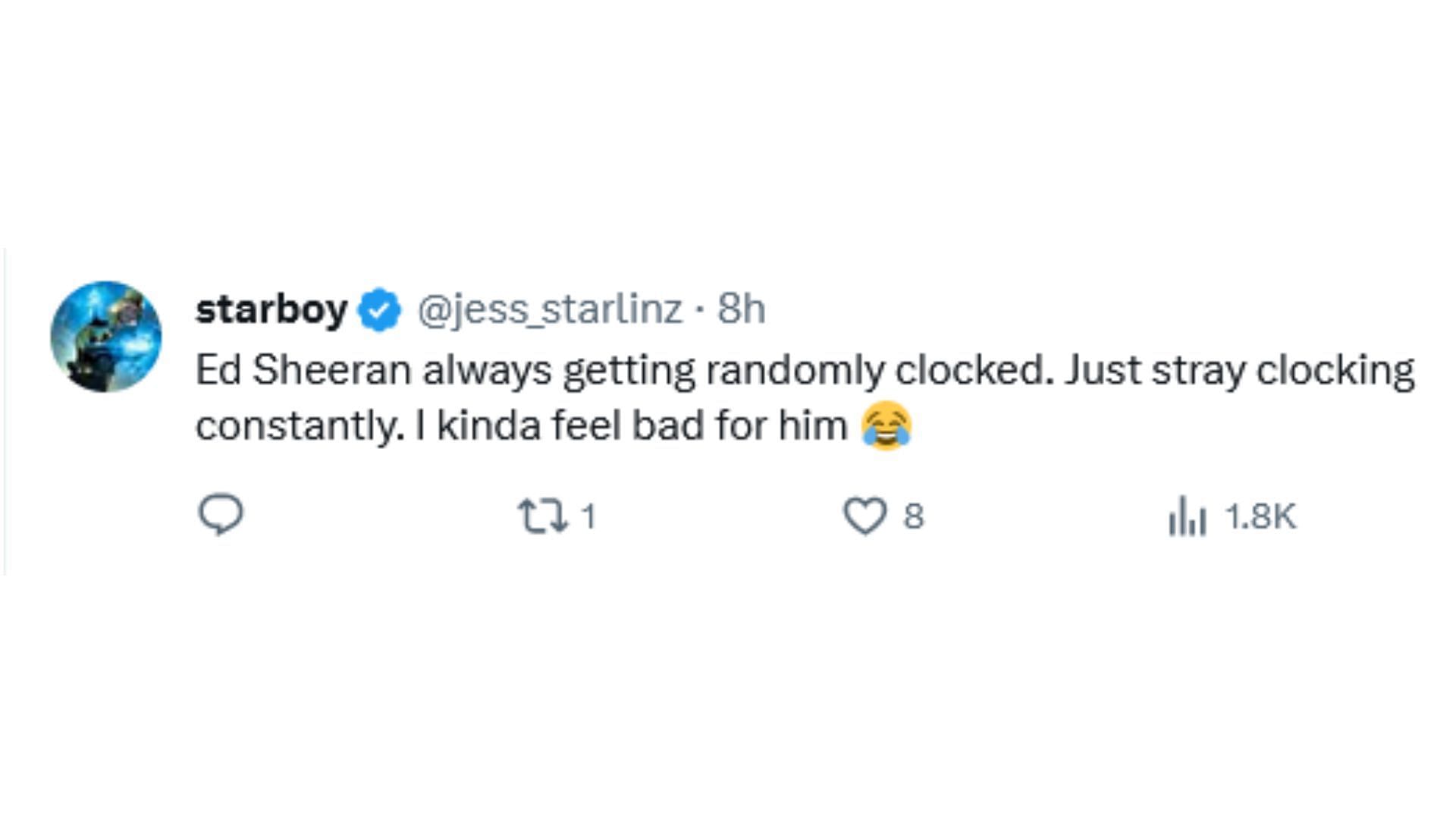The image size is (1456, 819).
Task: Click the like count number 8
Action: click(x=913, y=517)
